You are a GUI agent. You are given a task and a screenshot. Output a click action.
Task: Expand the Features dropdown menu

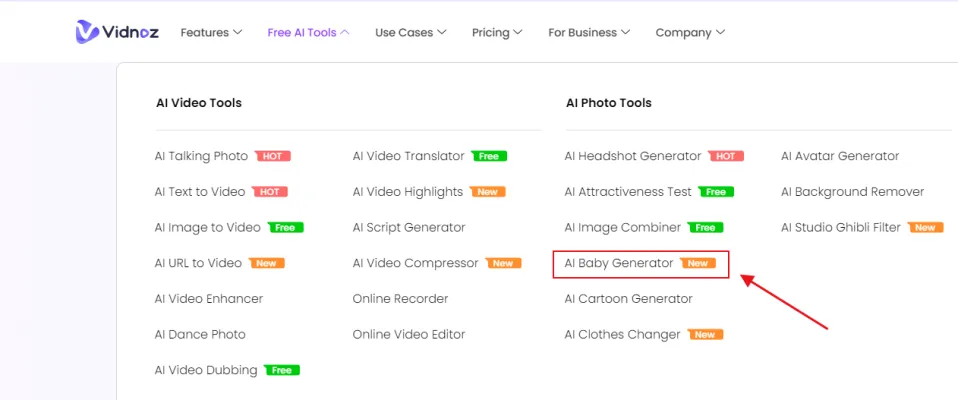(x=211, y=32)
